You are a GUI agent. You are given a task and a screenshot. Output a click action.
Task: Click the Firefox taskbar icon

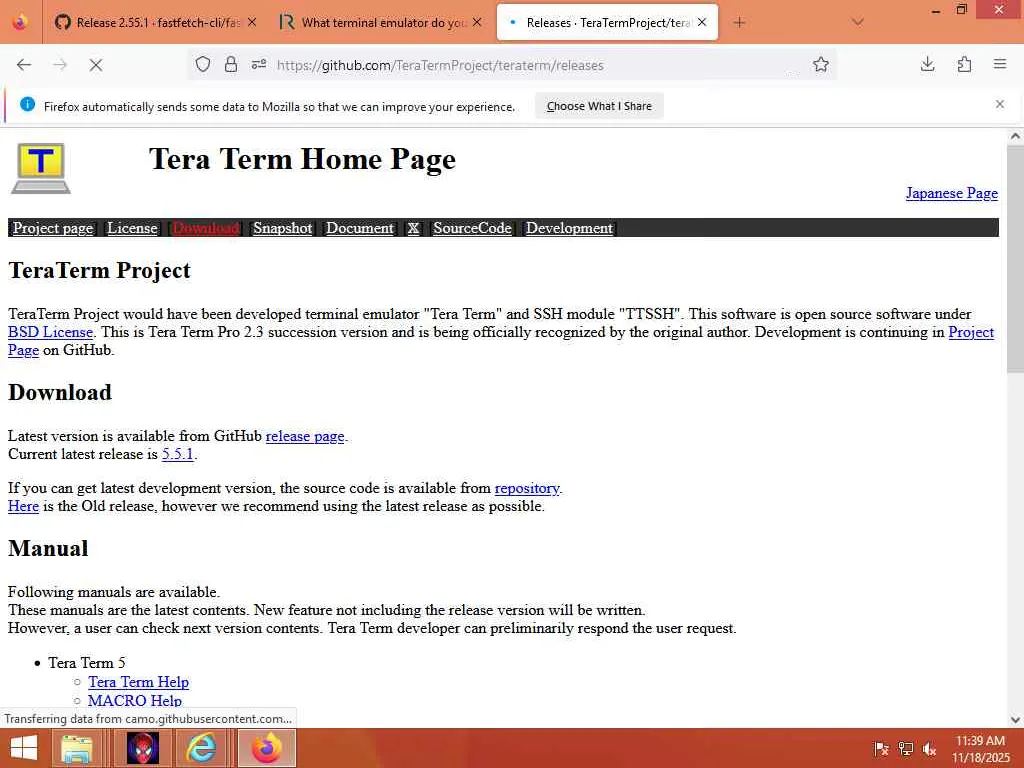pyautogui.click(x=266, y=748)
